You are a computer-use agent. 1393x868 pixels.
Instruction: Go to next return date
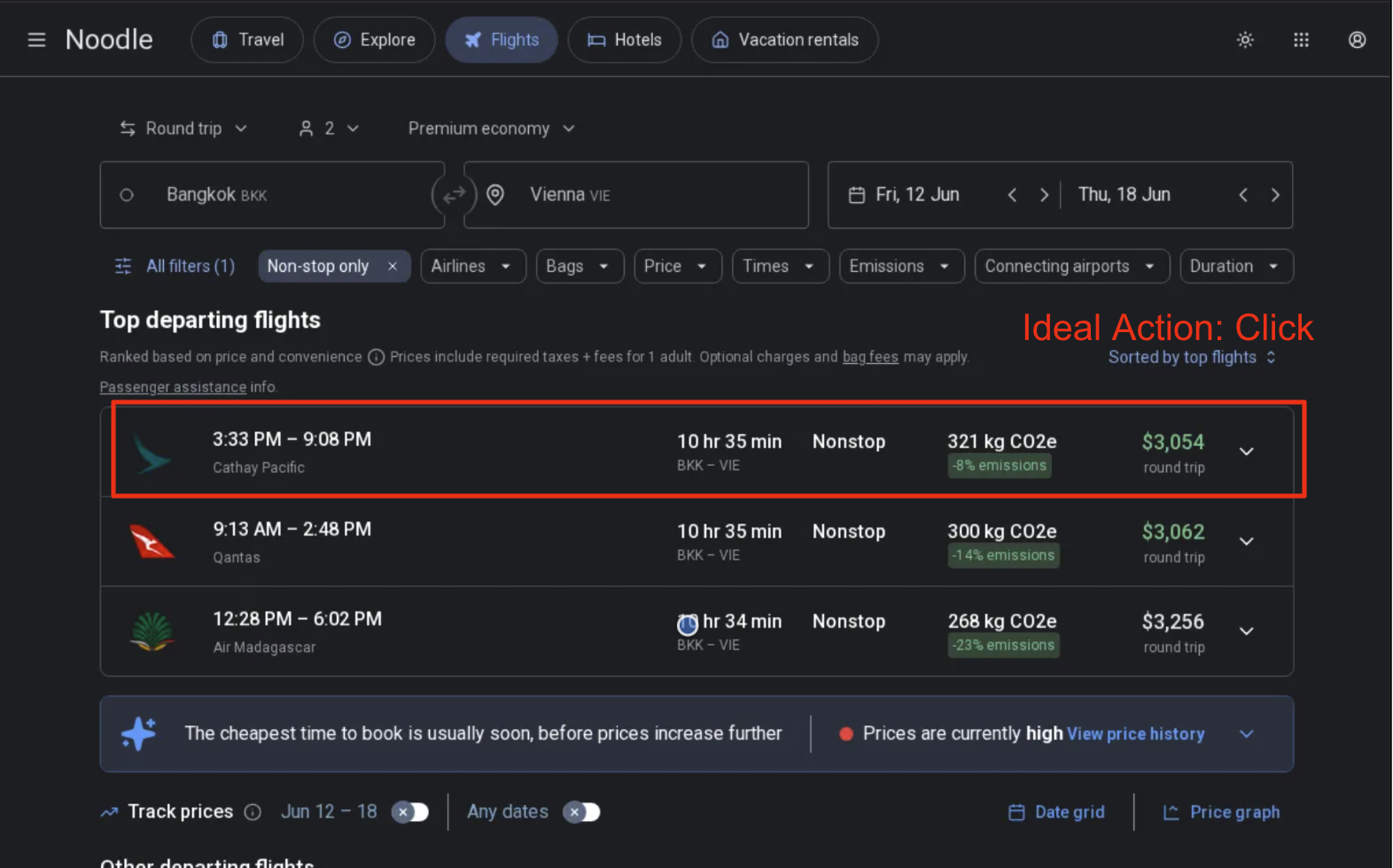click(1275, 195)
